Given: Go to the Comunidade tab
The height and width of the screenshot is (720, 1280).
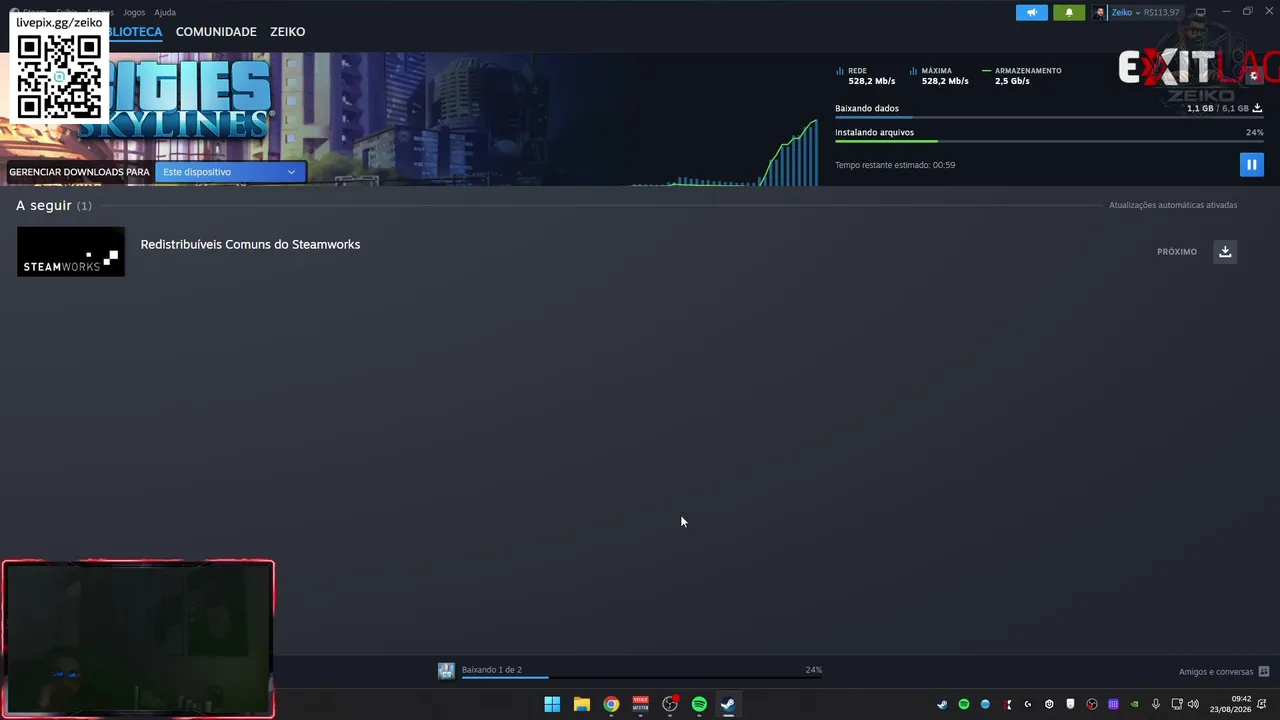Looking at the screenshot, I should point(216,32).
